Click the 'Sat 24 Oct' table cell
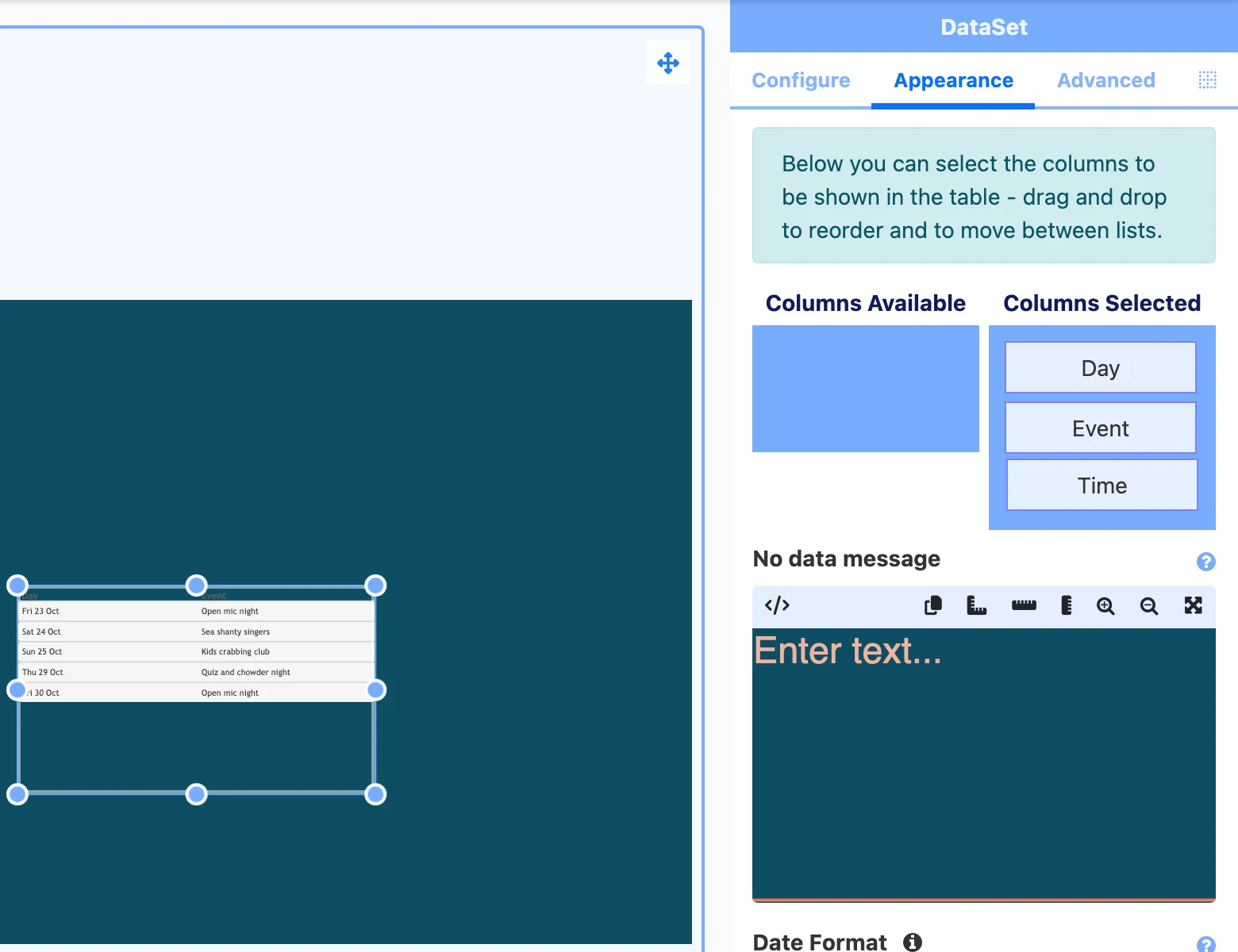Image resolution: width=1238 pixels, height=952 pixels. click(x=41, y=632)
